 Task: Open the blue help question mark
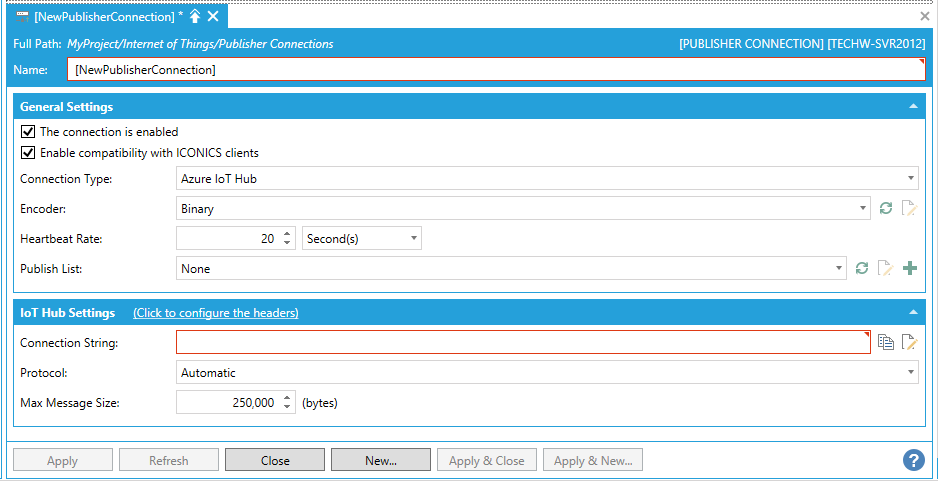[x=912, y=460]
